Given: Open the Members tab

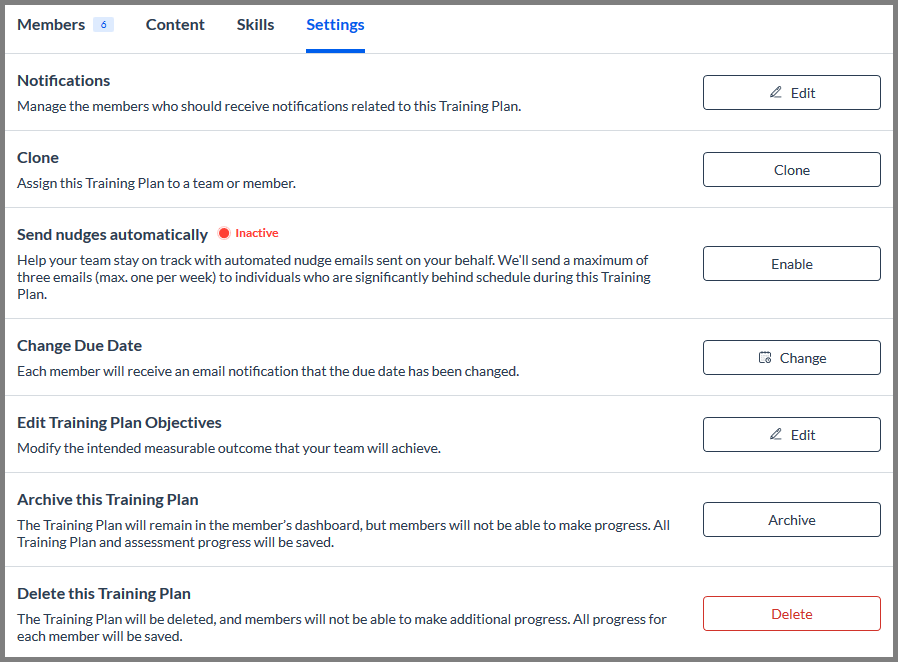Looking at the screenshot, I should point(51,25).
